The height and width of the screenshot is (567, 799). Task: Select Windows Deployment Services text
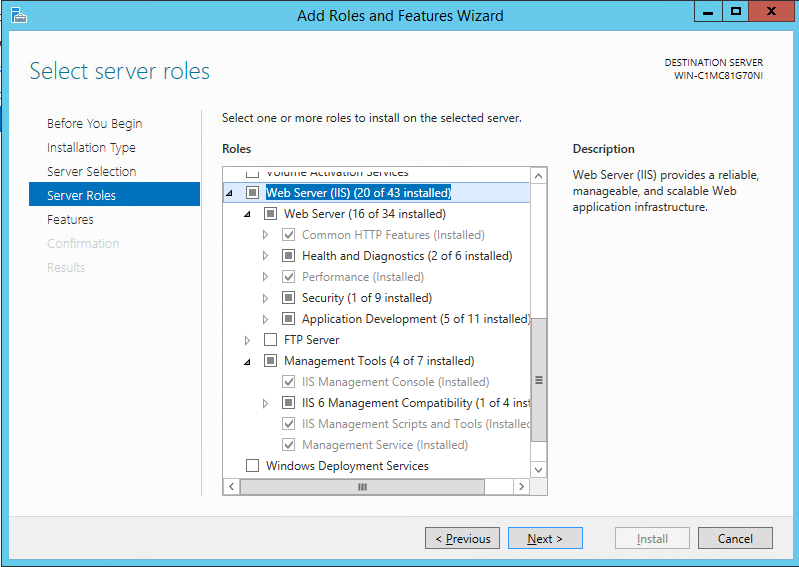coord(347,466)
